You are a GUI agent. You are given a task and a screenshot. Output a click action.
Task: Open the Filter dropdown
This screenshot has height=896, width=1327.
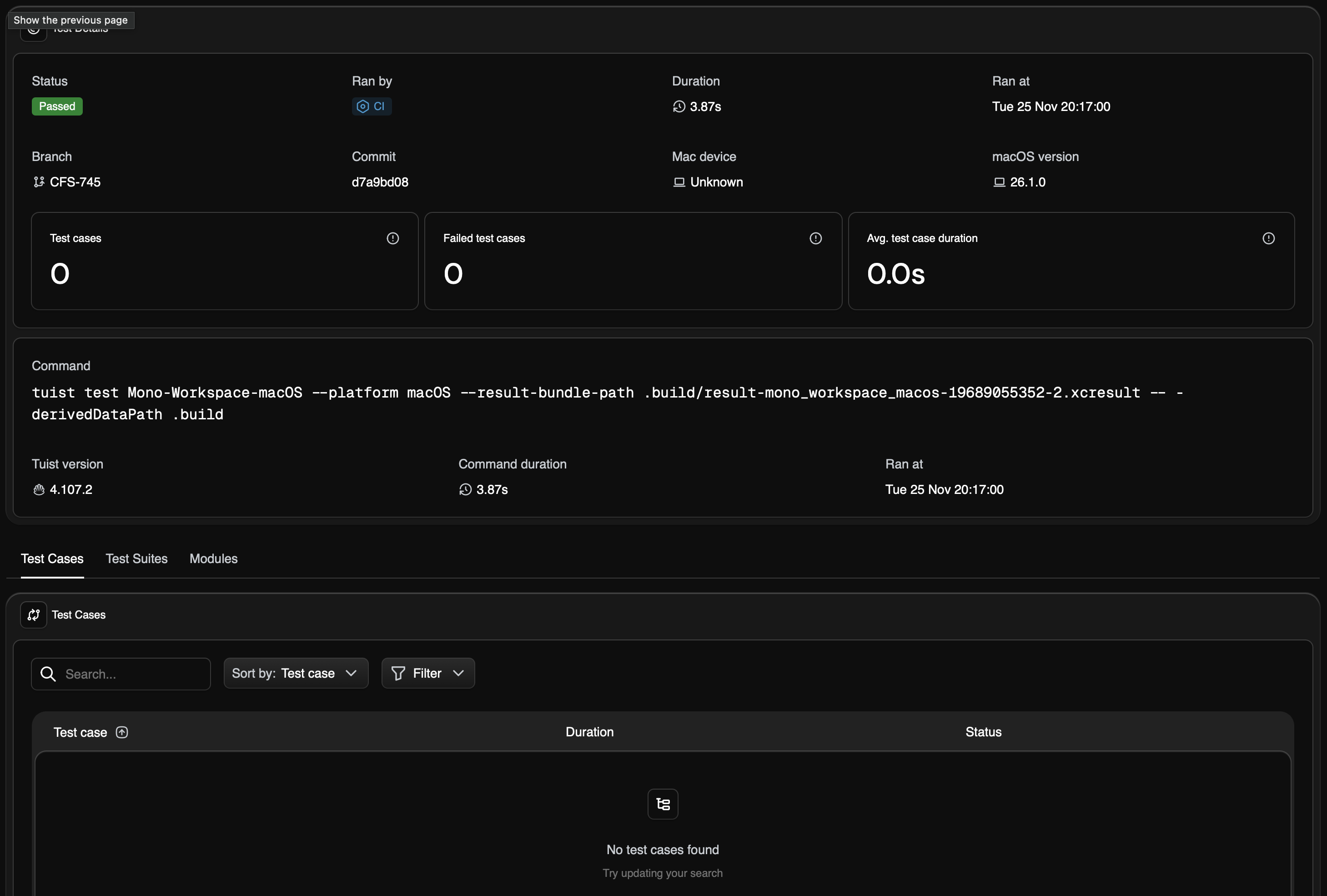[428, 673]
